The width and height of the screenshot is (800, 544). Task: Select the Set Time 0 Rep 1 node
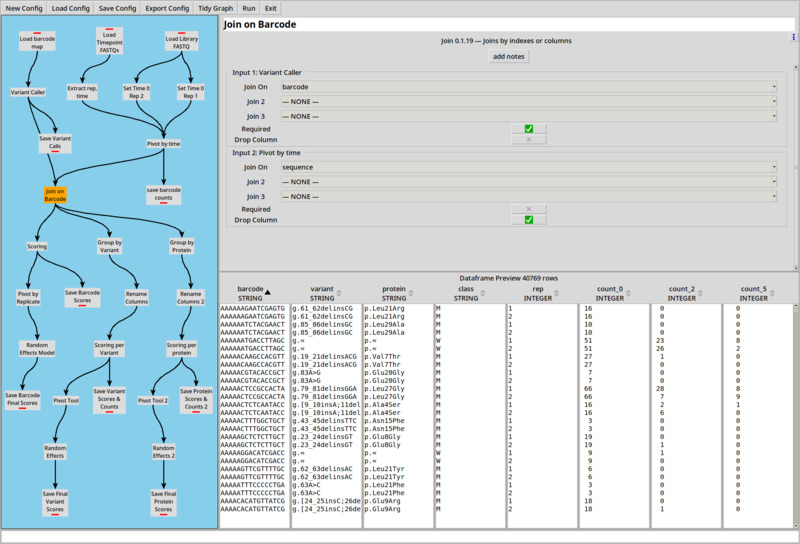pos(190,92)
